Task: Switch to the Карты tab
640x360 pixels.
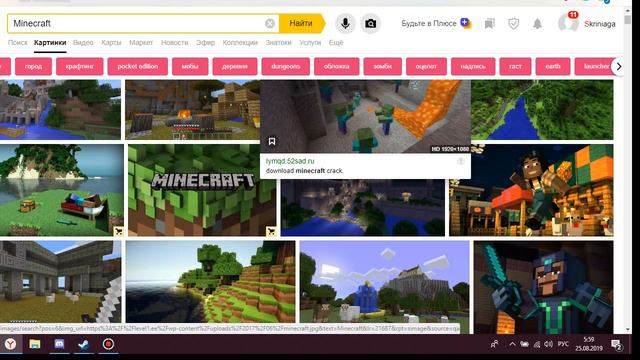Action: tap(111, 42)
